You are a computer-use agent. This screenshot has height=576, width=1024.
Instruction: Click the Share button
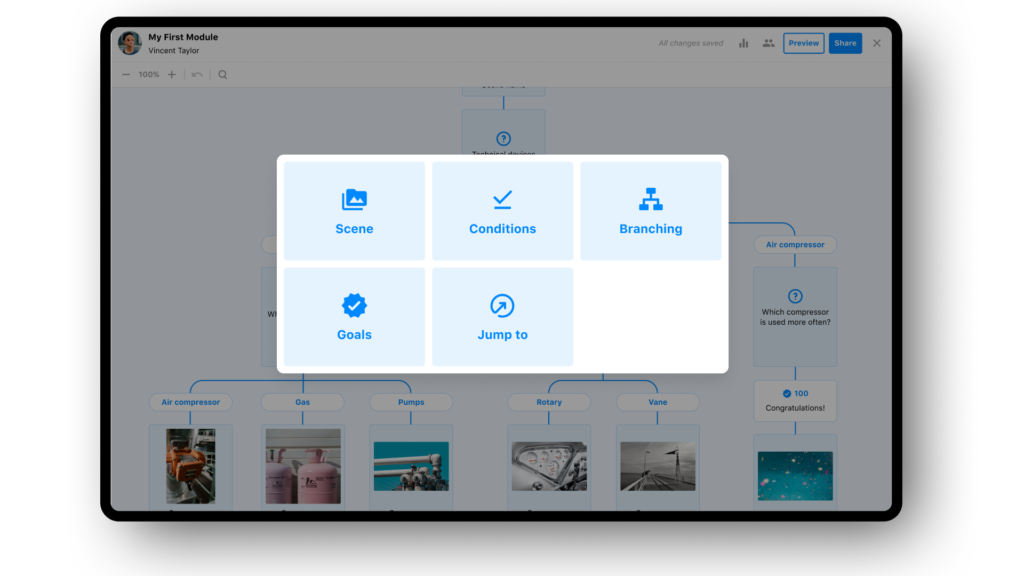pos(845,43)
